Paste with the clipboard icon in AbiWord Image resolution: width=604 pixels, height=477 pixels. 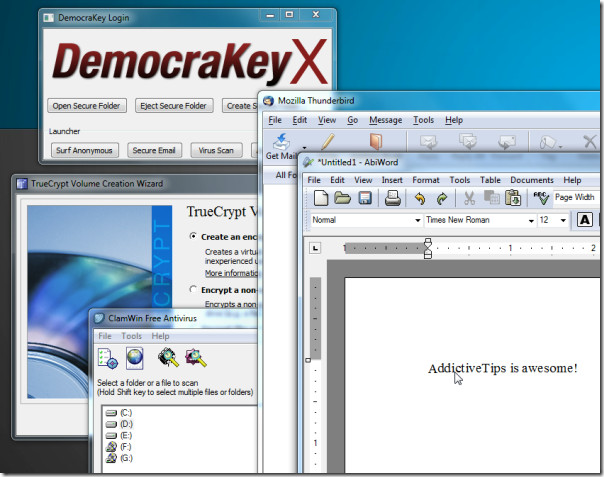[513, 198]
